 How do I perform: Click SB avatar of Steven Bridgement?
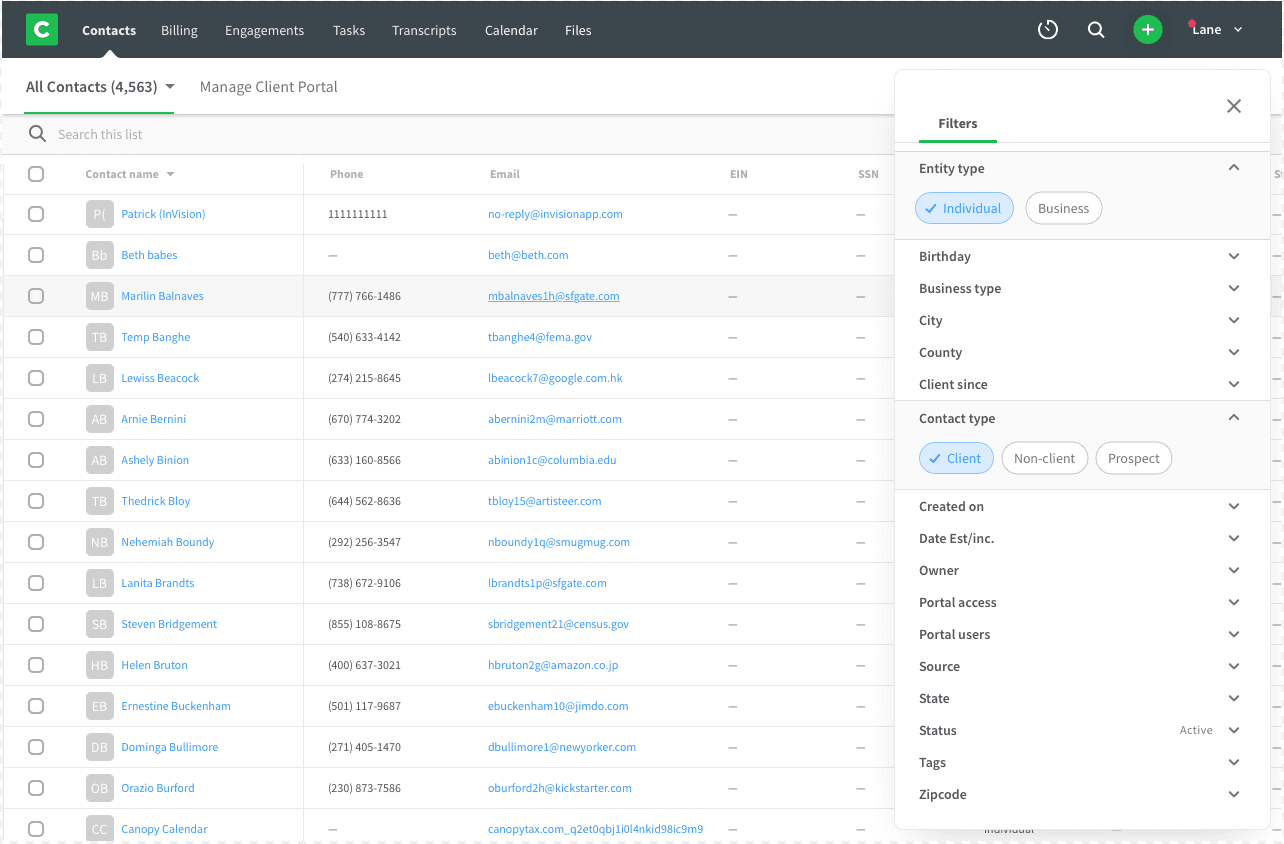pos(99,624)
